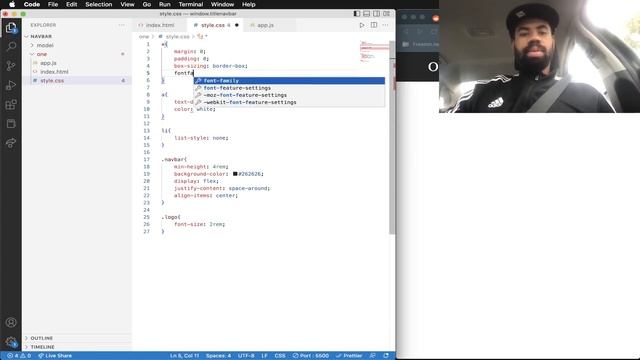Open editor more actions ellipsis
640x360 pixels.
coord(385,25)
